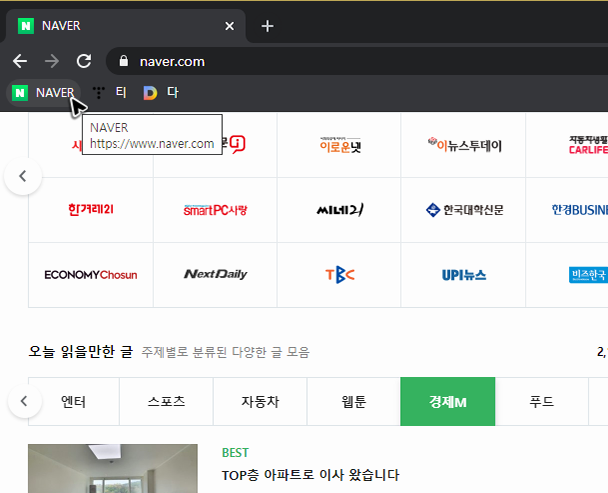
Task: Open the 한경BUSINESS publisher logo
Action: pyautogui.click(x=579, y=210)
